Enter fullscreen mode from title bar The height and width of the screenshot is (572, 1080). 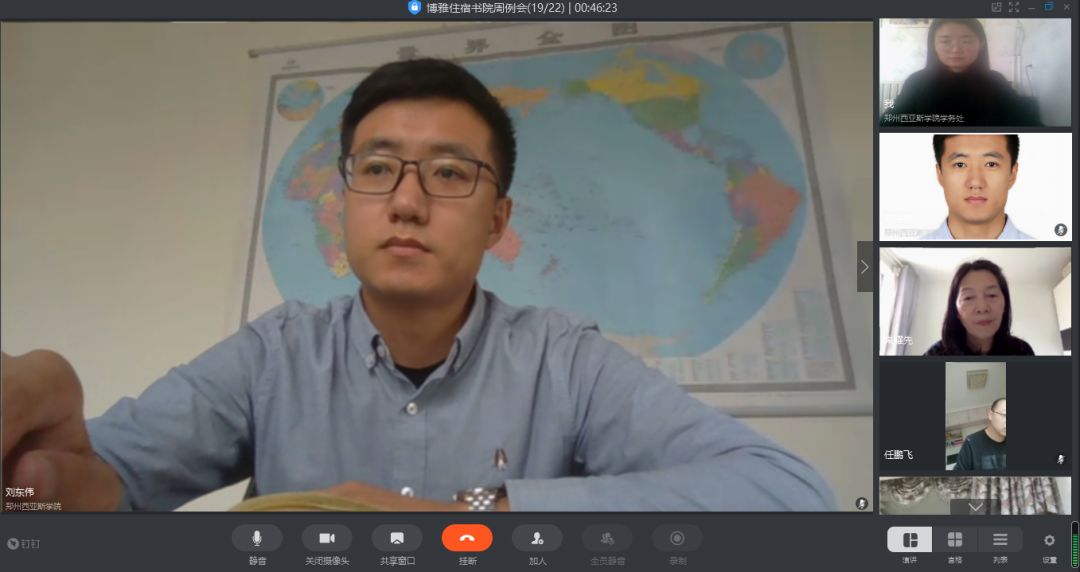(x=1014, y=7)
